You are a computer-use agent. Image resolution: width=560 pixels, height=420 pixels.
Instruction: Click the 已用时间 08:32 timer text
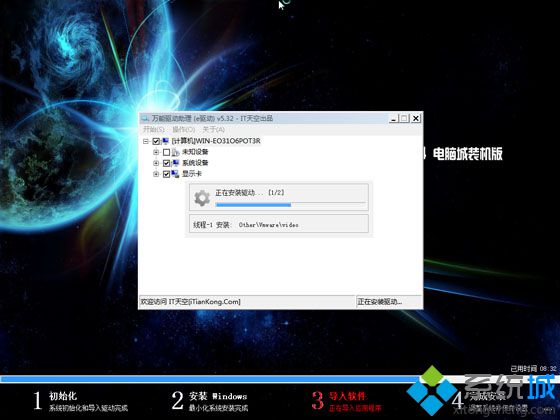533,369
